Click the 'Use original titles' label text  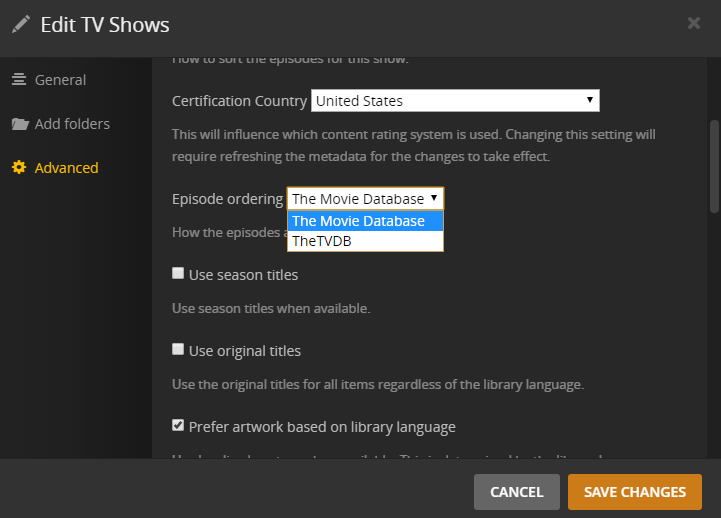[245, 351]
